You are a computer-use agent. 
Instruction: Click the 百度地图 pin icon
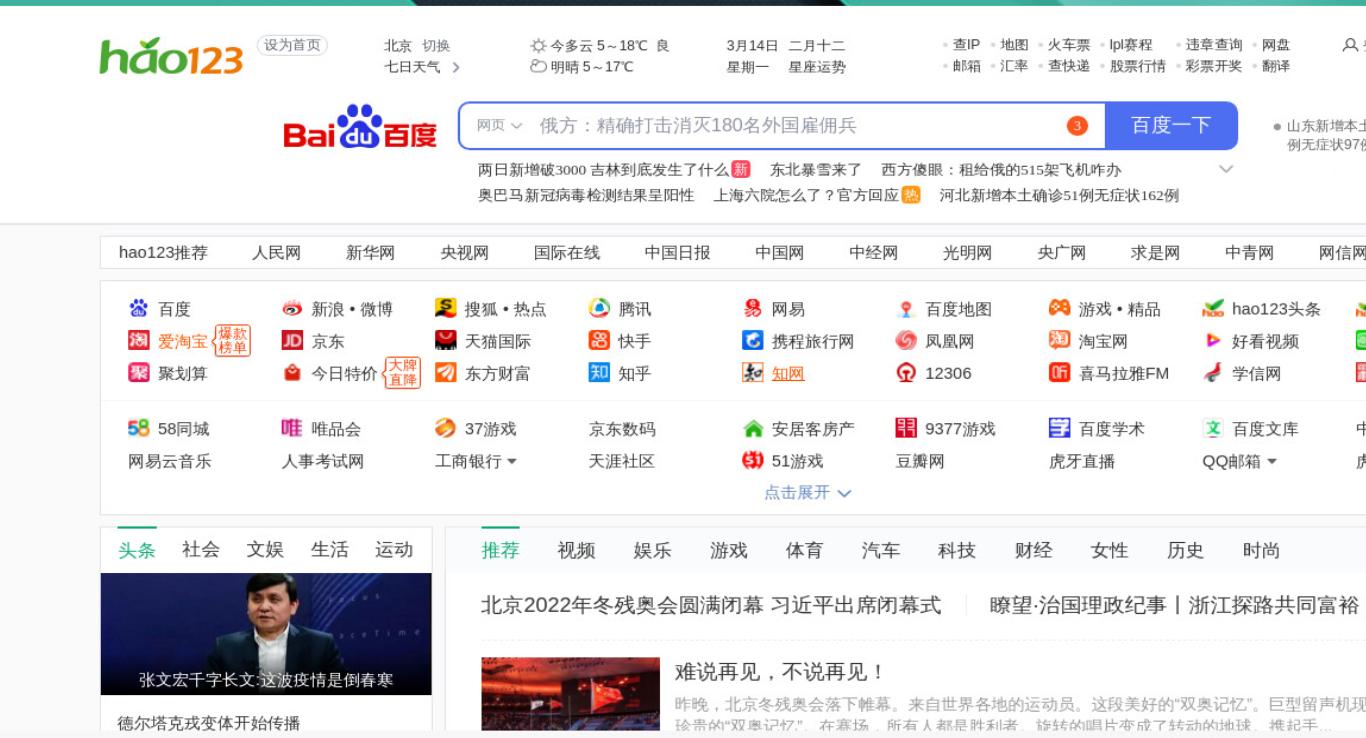tap(906, 309)
